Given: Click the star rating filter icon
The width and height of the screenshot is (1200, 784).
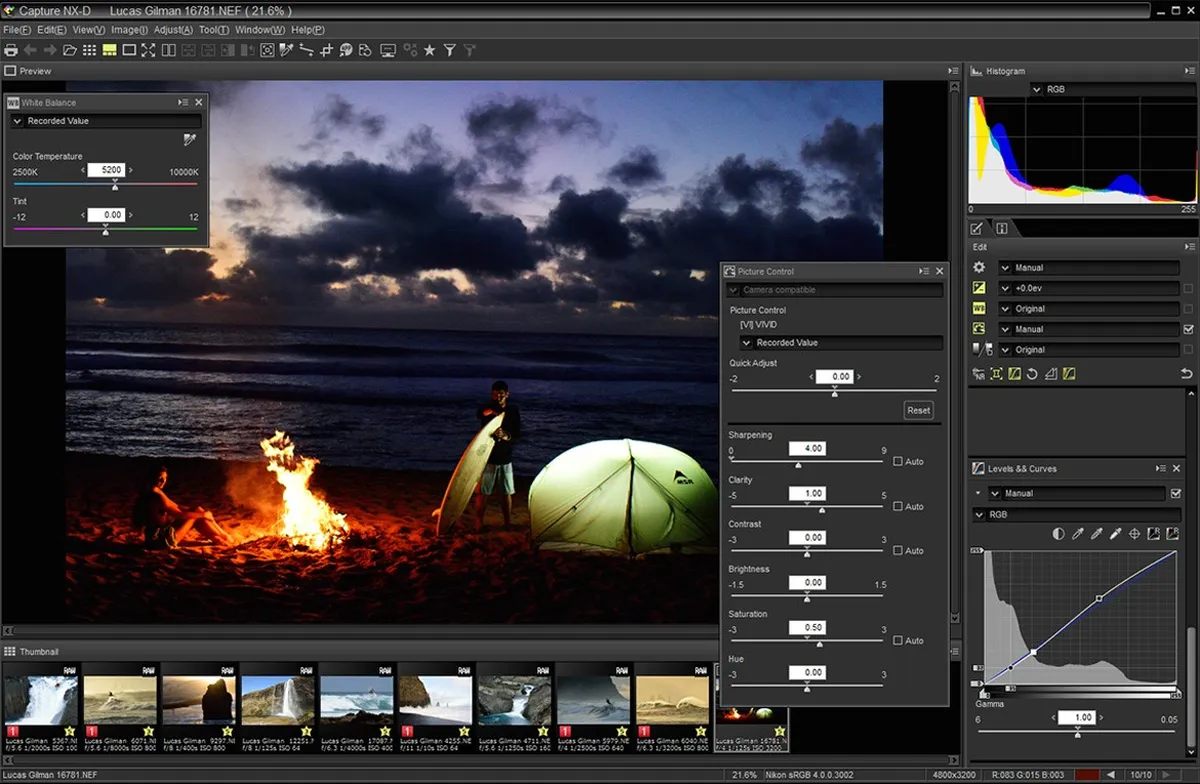Looking at the screenshot, I should (430, 50).
